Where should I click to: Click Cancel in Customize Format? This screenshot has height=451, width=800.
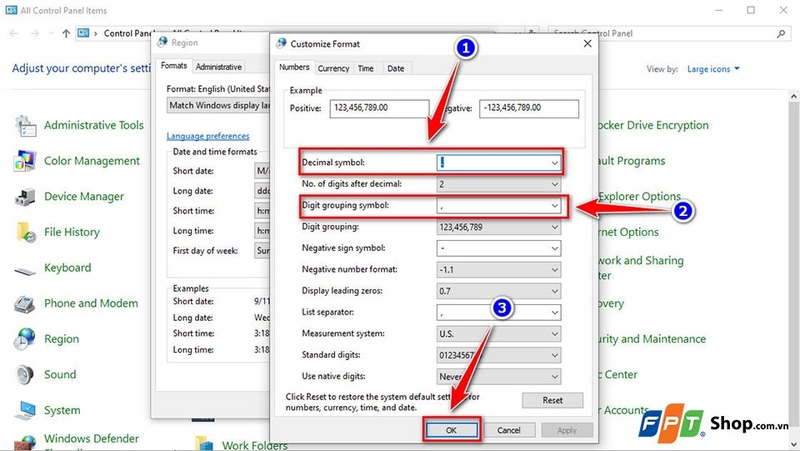[x=509, y=430]
